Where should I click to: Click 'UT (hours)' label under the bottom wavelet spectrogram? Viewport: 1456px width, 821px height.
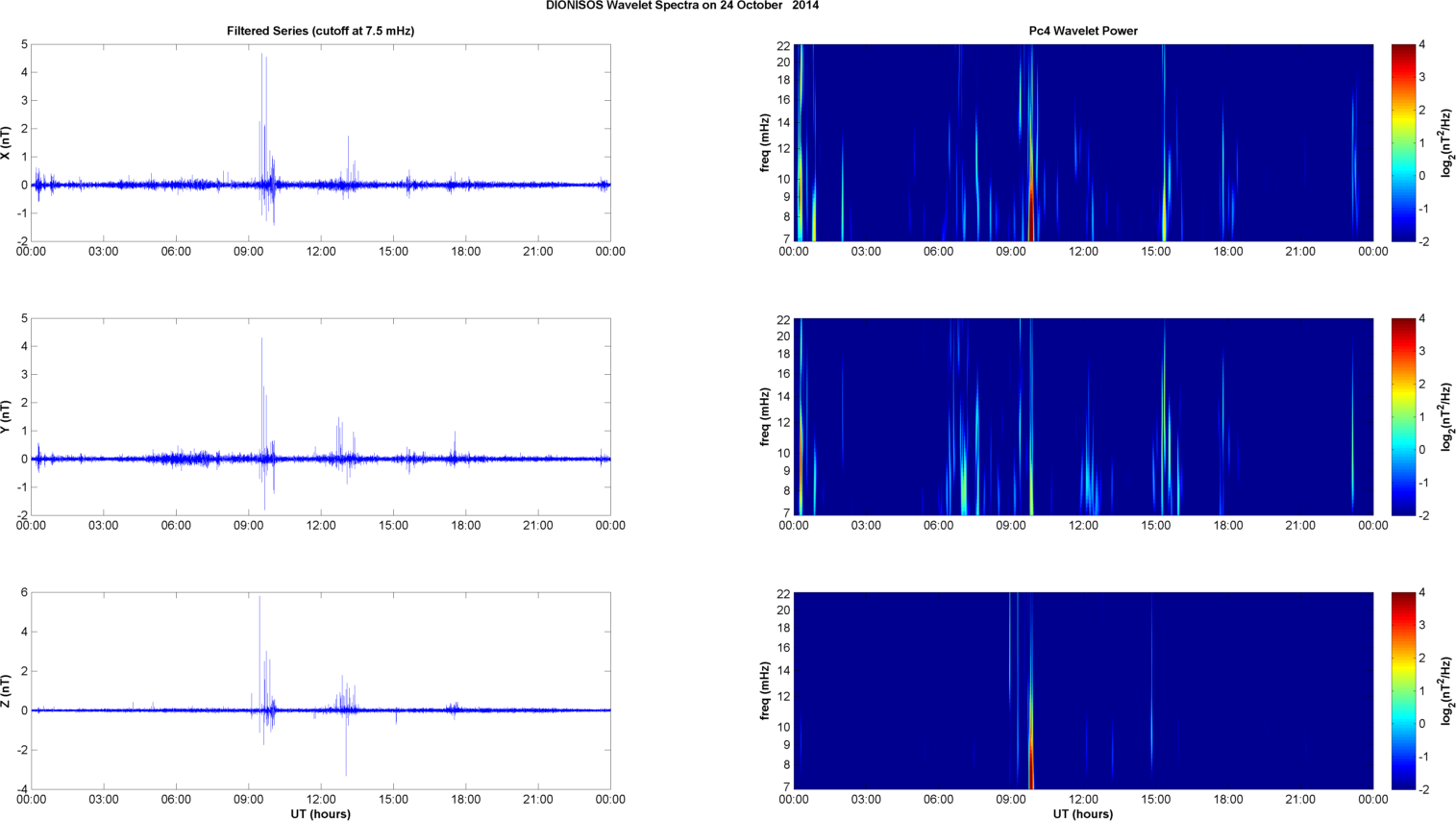[x=1083, y=814]
